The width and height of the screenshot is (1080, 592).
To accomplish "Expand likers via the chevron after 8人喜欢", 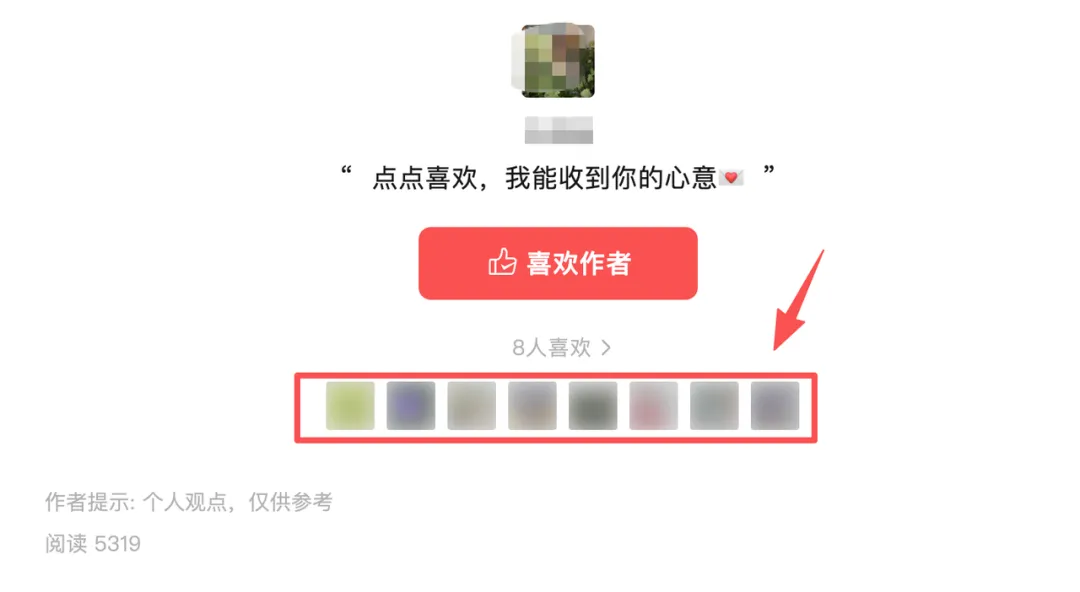I will click(x=606, y=347).
